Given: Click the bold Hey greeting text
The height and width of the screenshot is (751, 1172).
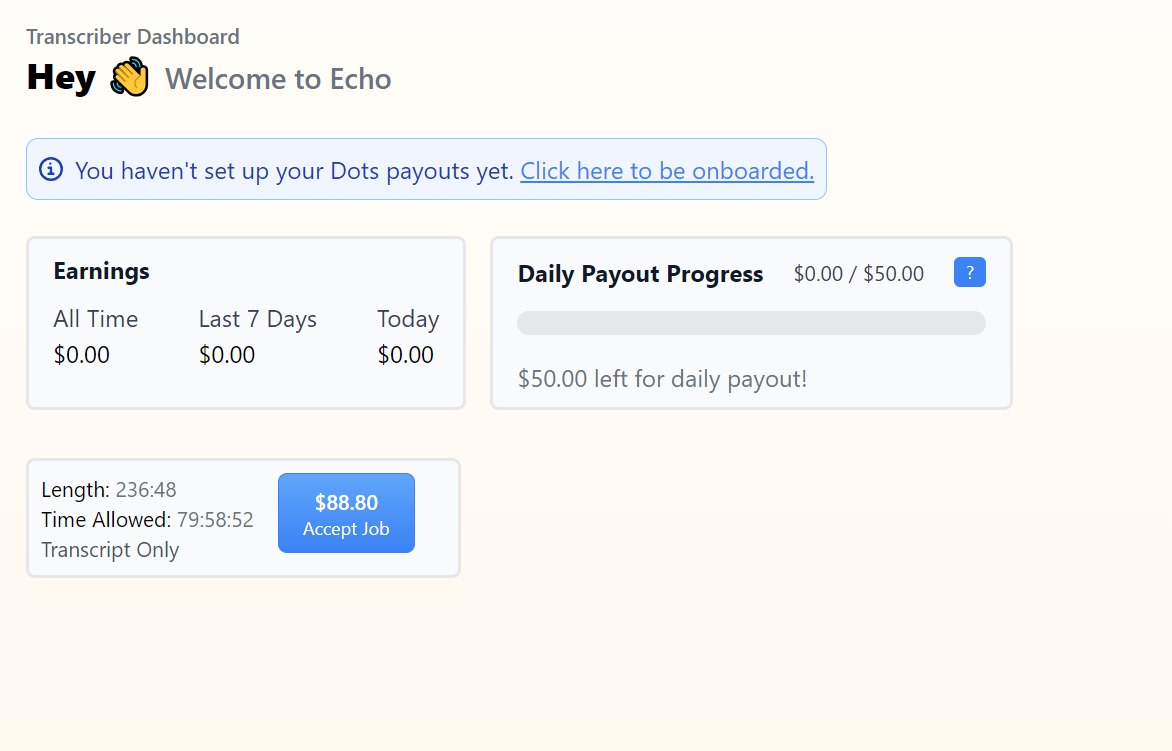Looking at the screenshot, I should (61, 78).
